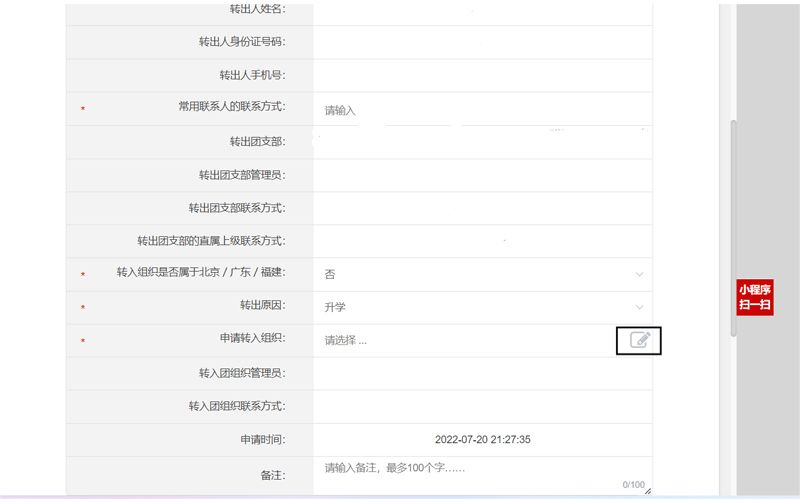
Task: Click the page vertical scrollbar thumb
Action: (x=733, y=228)
